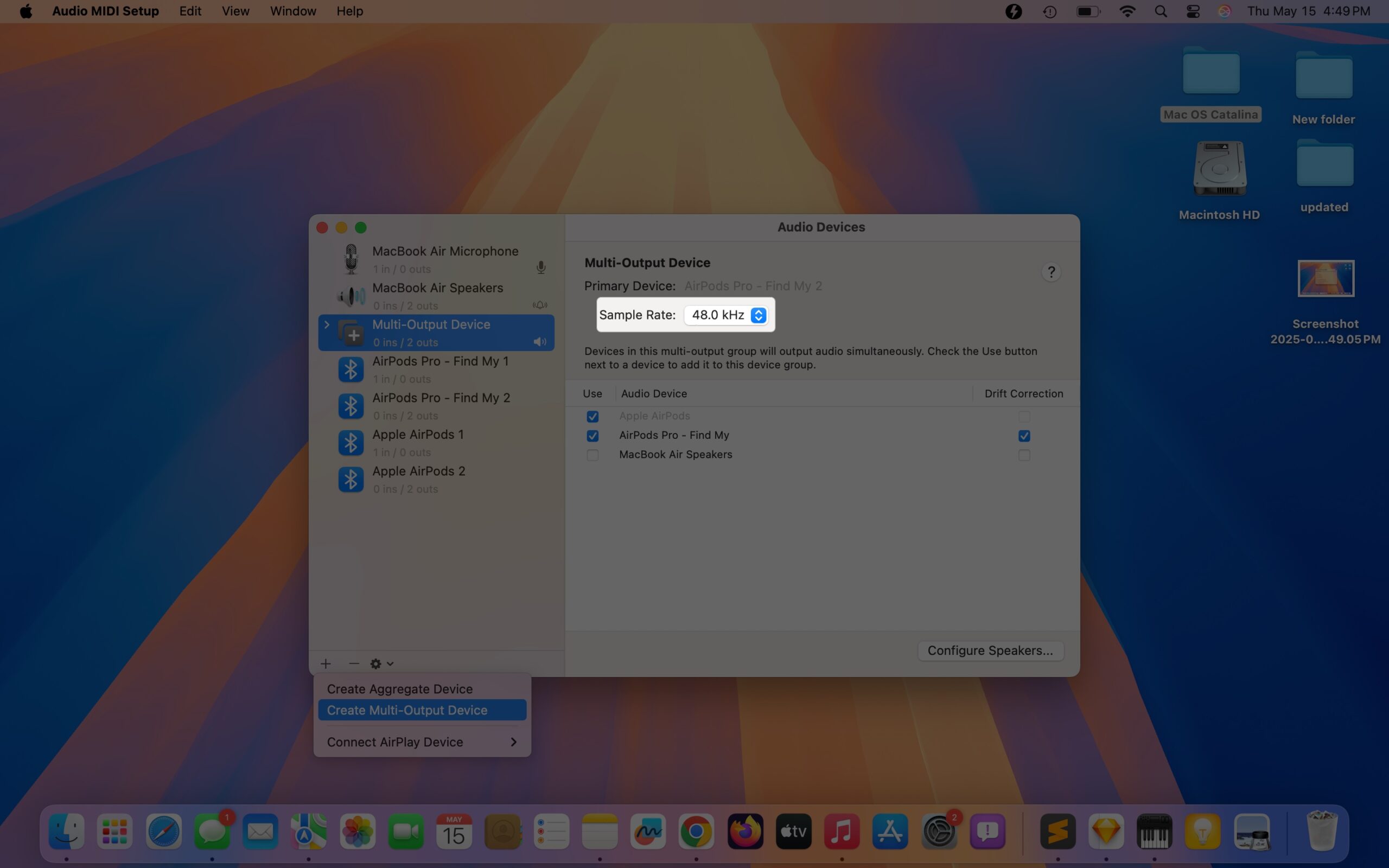Screen dimensions: 1389x868
Task: Click the volume icon on the Multi-Output Device row
Action: point(539,341)
